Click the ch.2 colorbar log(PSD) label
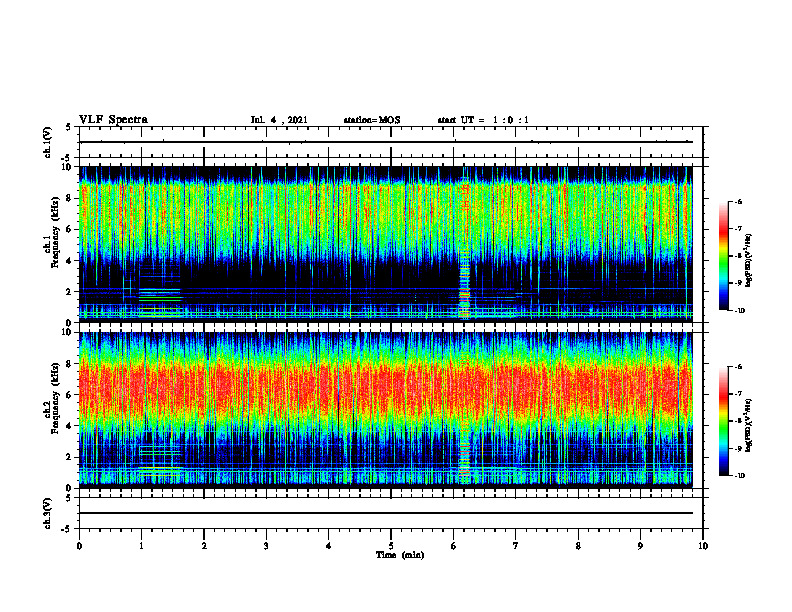 pyautogui.click(x=749, y=424)
